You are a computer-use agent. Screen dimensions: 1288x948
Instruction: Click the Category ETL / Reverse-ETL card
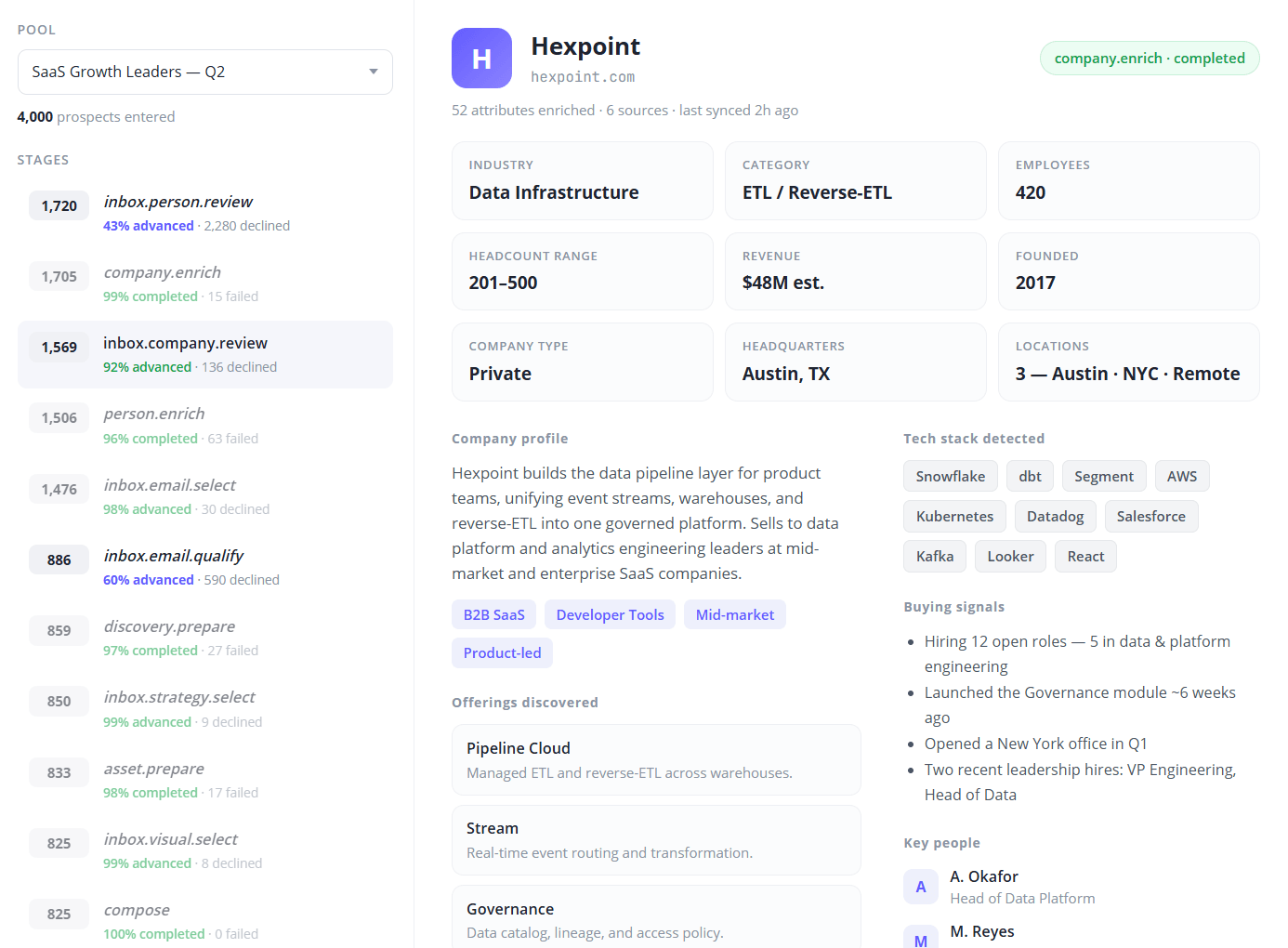856,180
